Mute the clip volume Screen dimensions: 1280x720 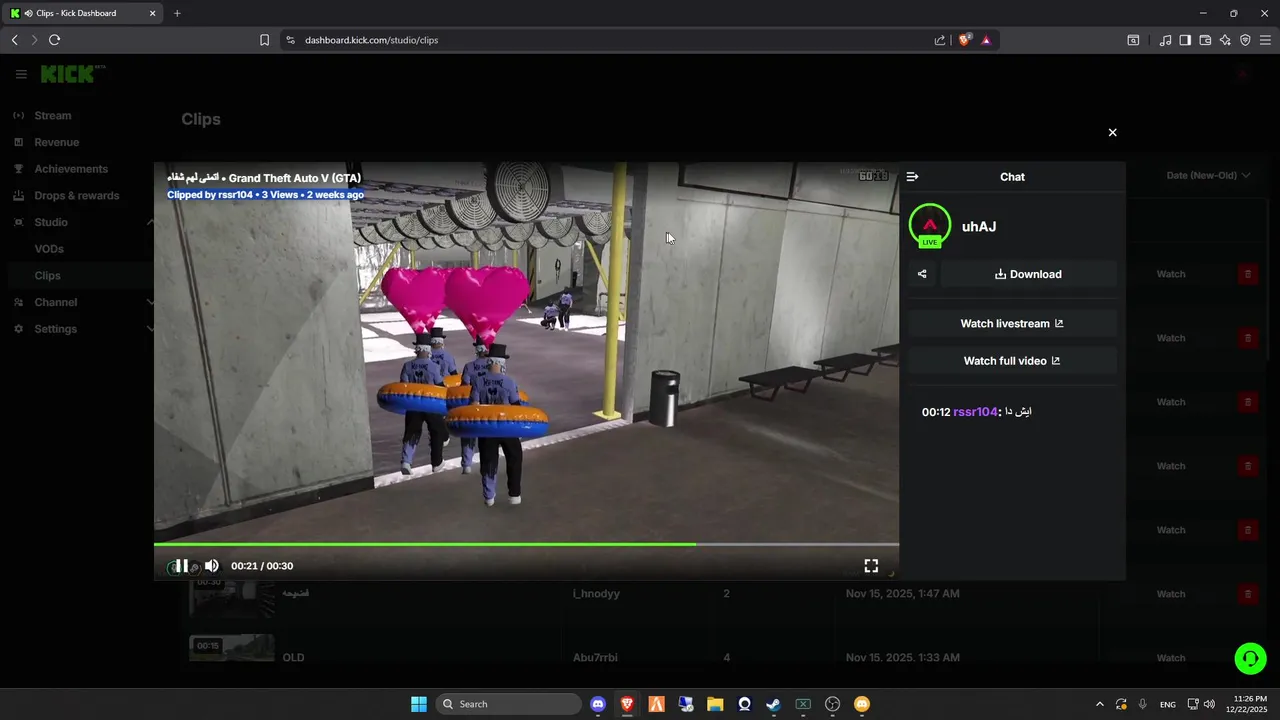(211, 566)
